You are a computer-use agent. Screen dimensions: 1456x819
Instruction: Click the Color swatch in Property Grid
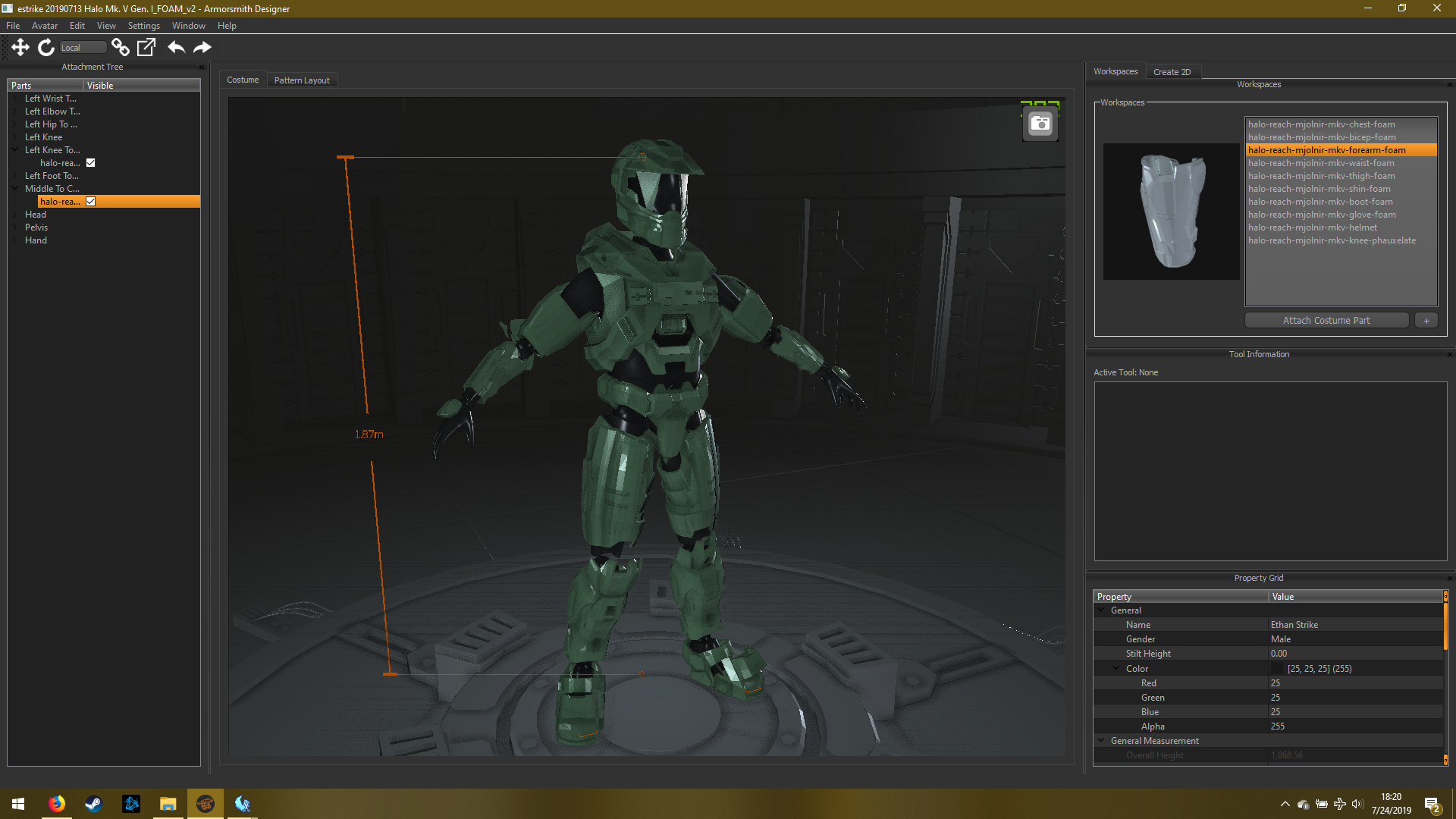[1277, 669]
